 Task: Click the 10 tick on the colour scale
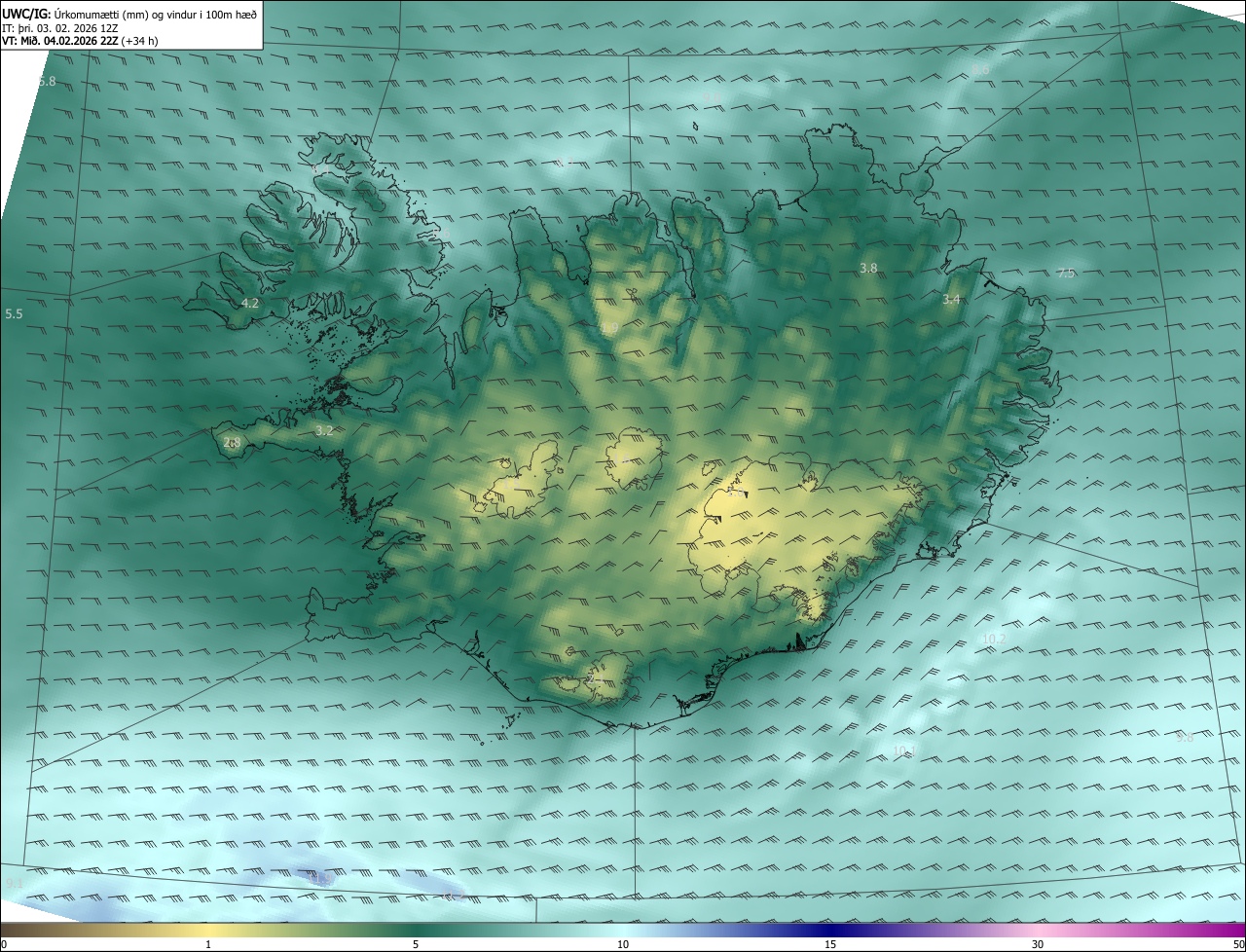tap(623, 944)
